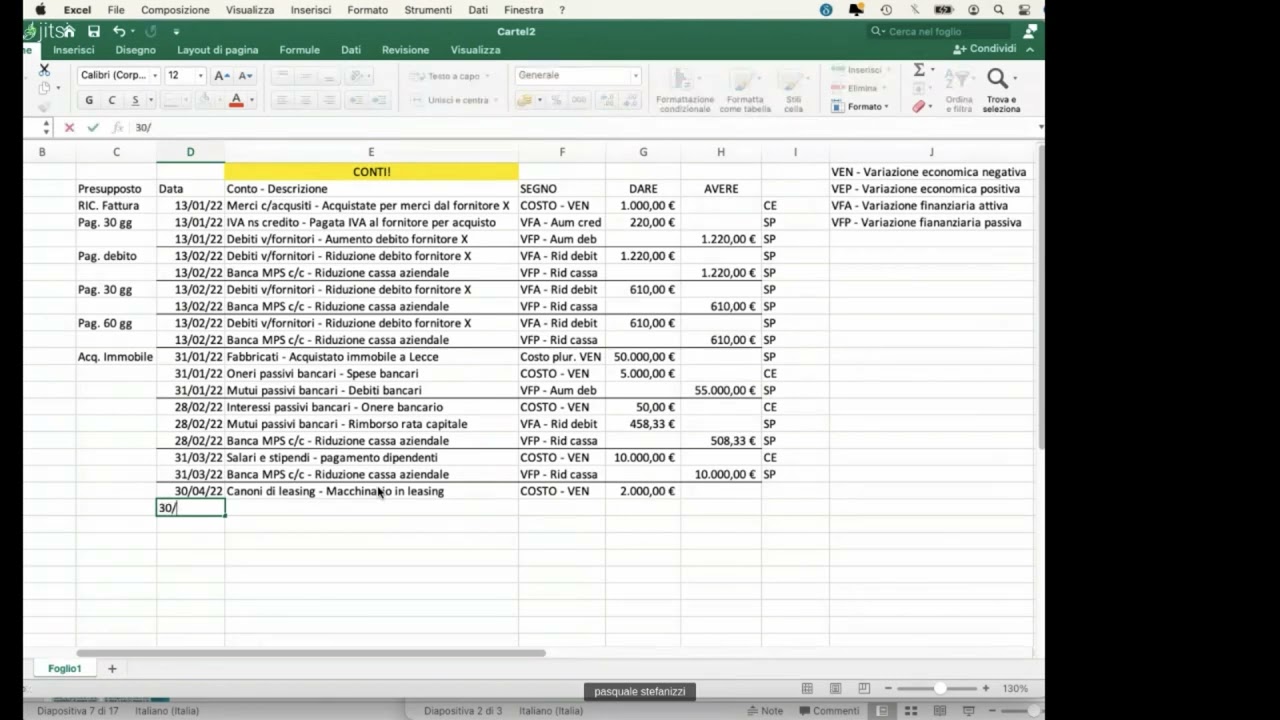Open the Composizione menu in menu bar
Screen dimensions: 1280x720
click(175, 10)
